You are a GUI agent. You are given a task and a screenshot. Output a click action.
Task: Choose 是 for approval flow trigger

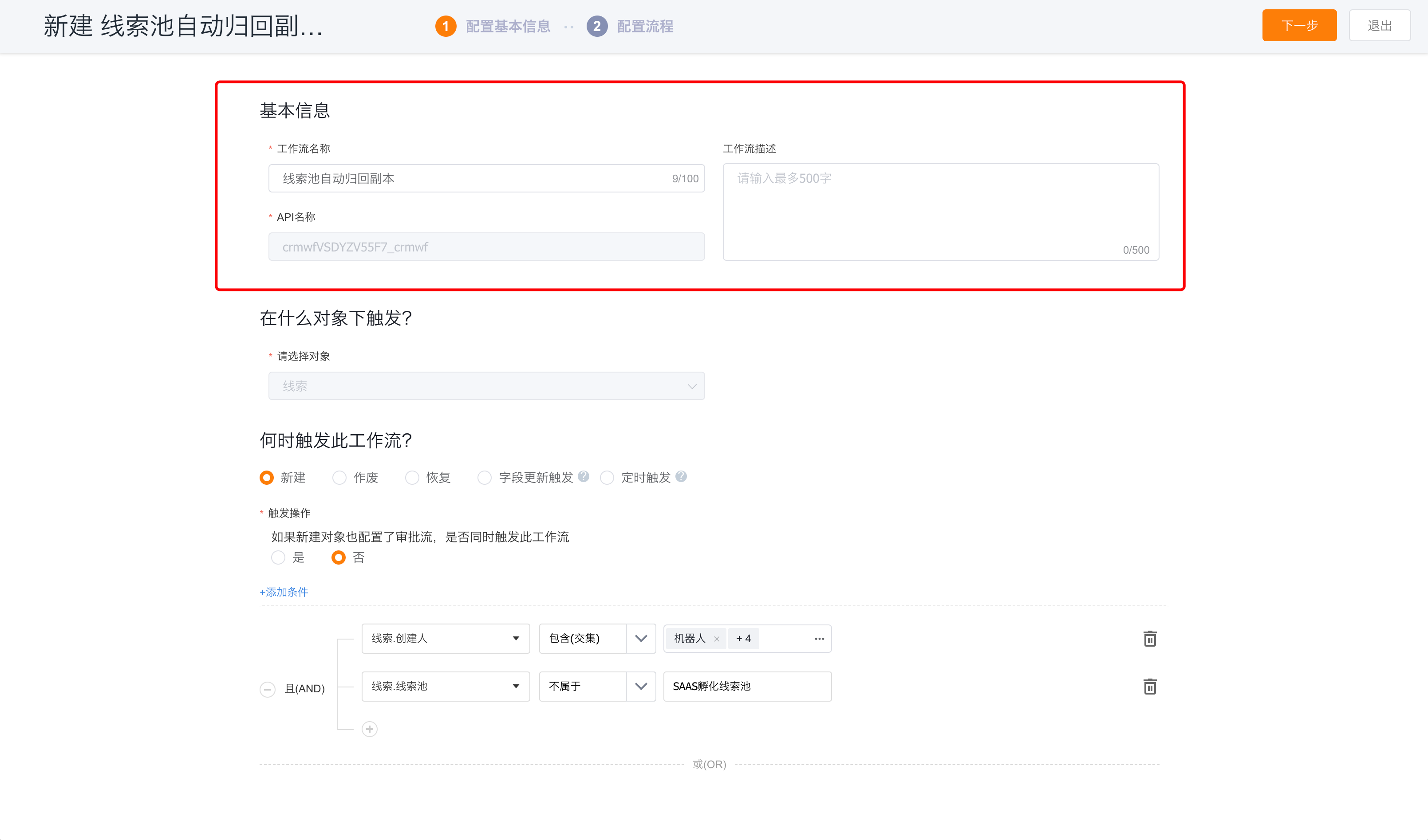pos(278,558)
